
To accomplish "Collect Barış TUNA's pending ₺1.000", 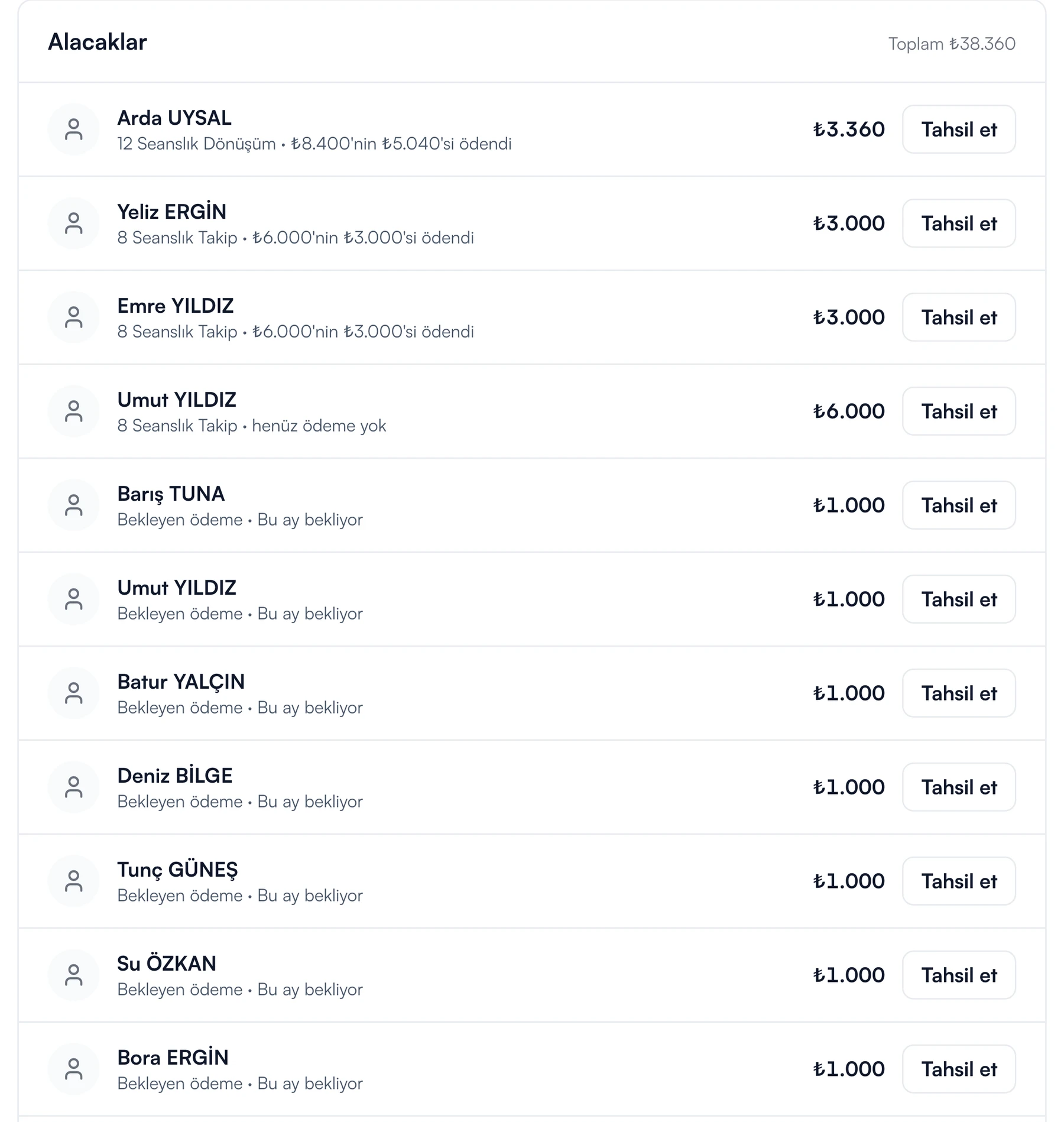I will click(x=959, y=505).
